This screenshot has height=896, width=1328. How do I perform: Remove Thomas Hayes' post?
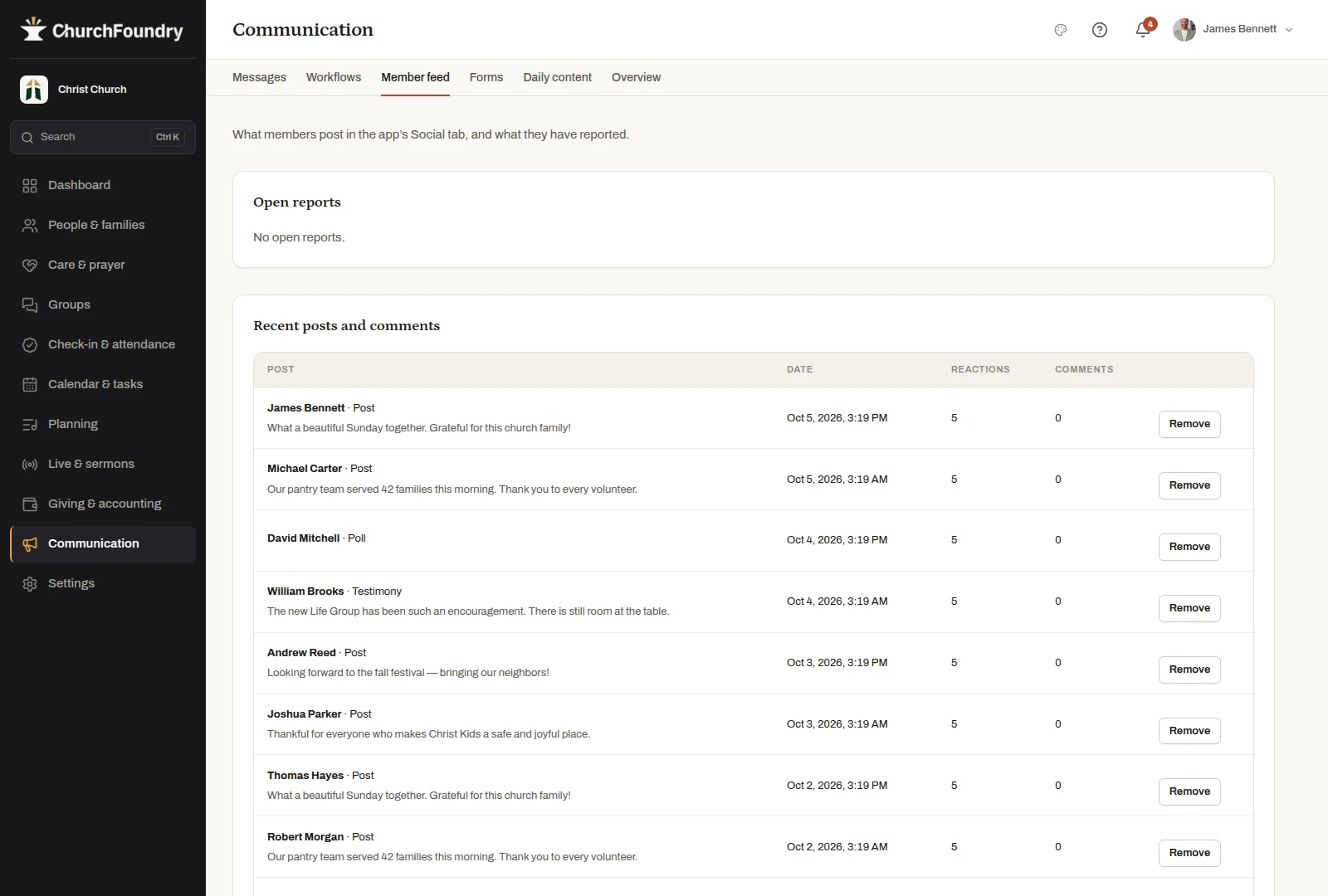[x=1189, y=791]
